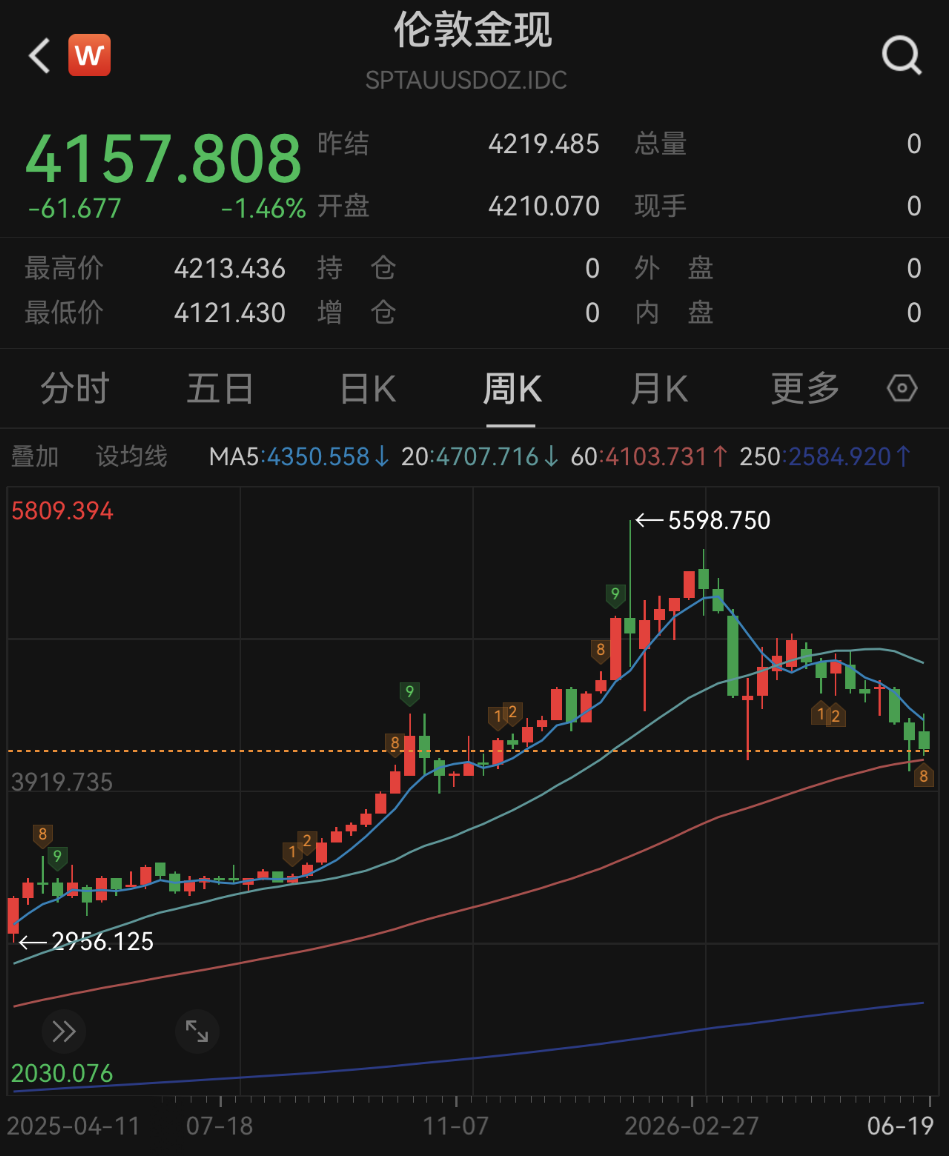Tap the price change -61.677
This screenshot has width=950, height=1156.
(x=74, y=209)
